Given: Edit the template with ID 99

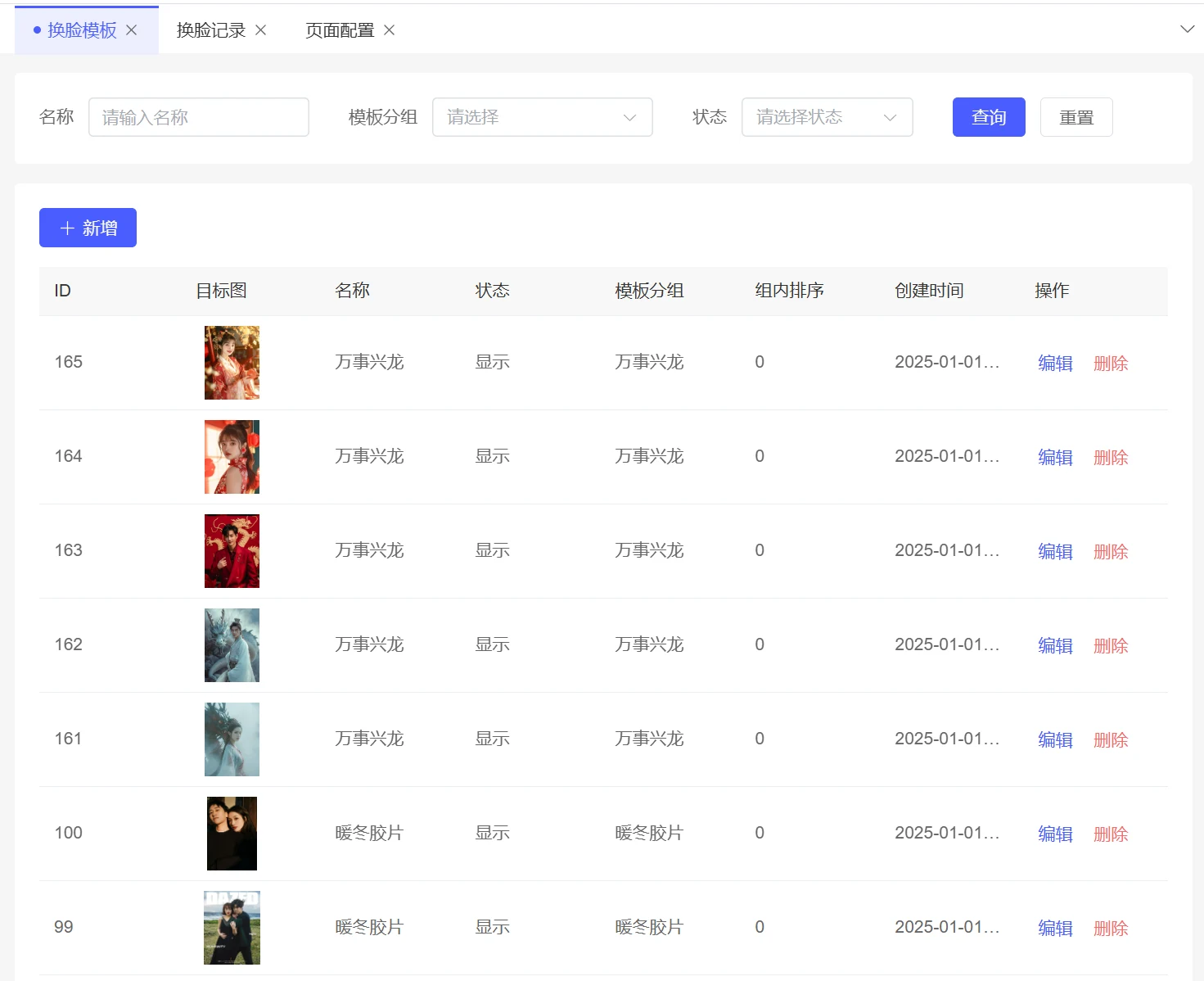Looking at the screenshot, I should click(1055, 928).
